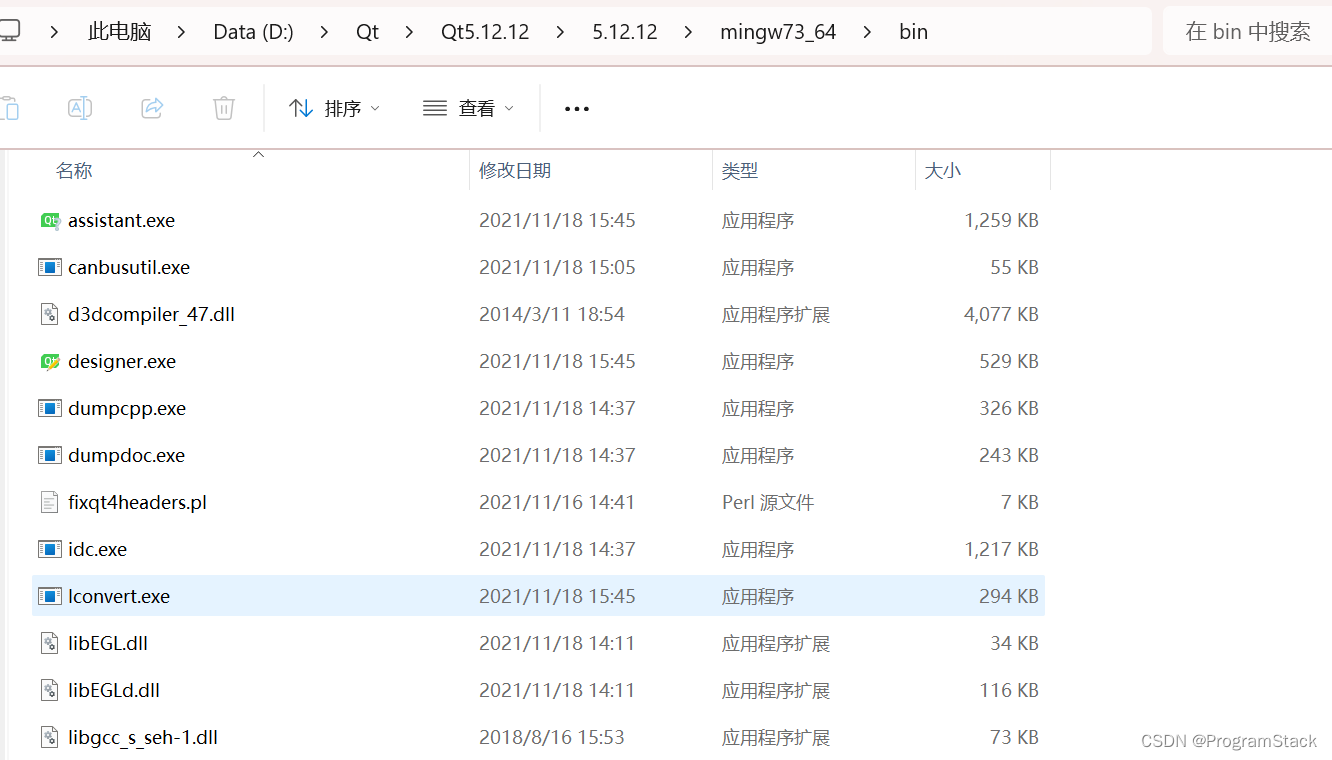The width and height of the screenshot is (1332, 760).
Task: Click the assistant.exe Qt icon
Action: coord(50,221)
